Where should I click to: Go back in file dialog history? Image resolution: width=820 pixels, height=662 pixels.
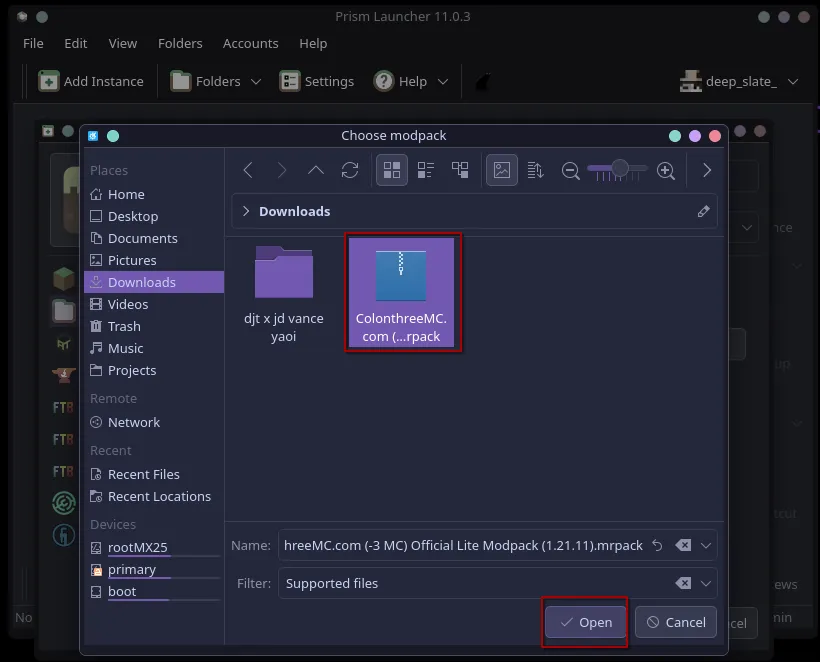pos(248,170)
